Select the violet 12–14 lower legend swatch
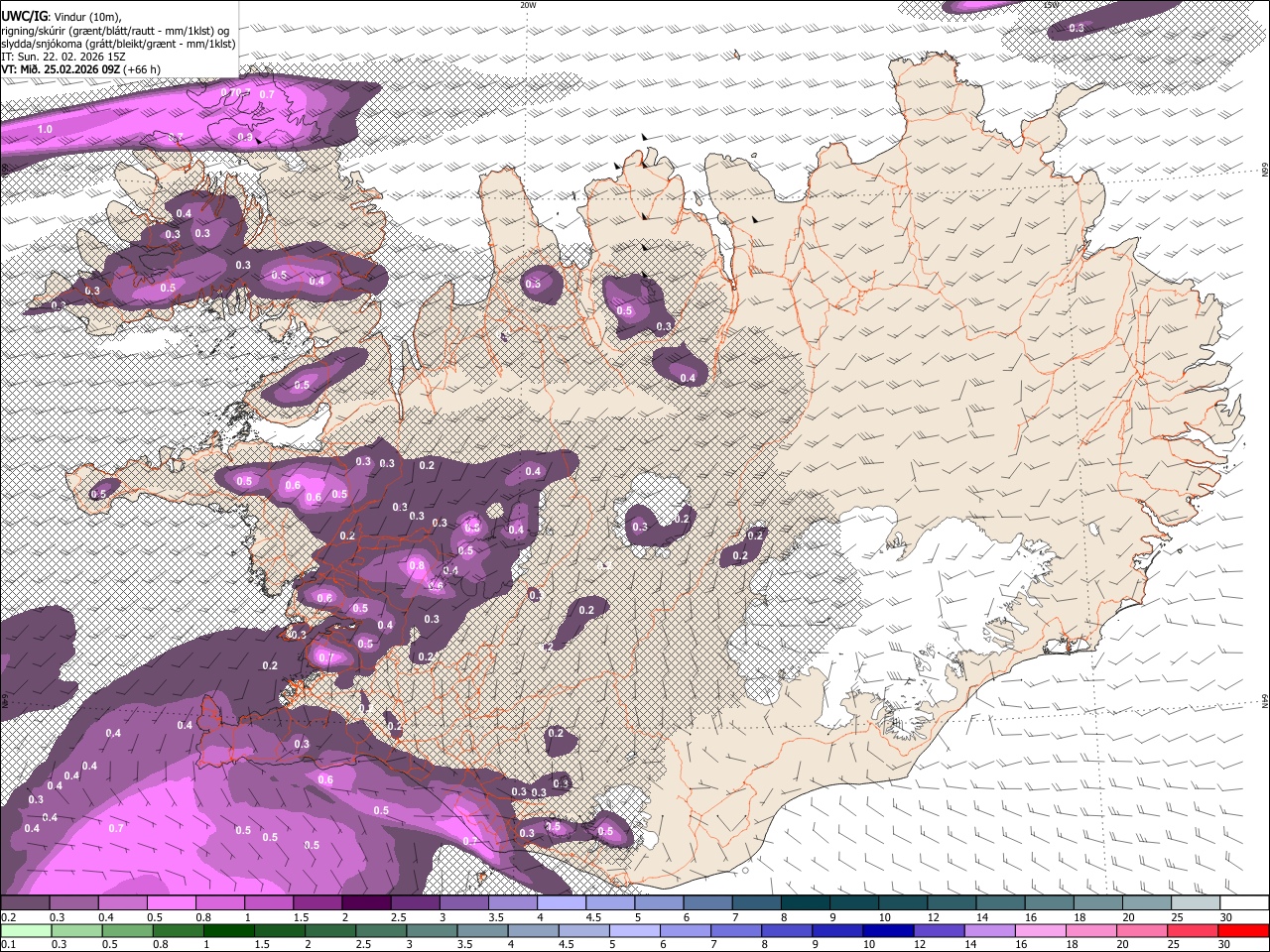The image size is (1270, 952). [x=940, y=930]
